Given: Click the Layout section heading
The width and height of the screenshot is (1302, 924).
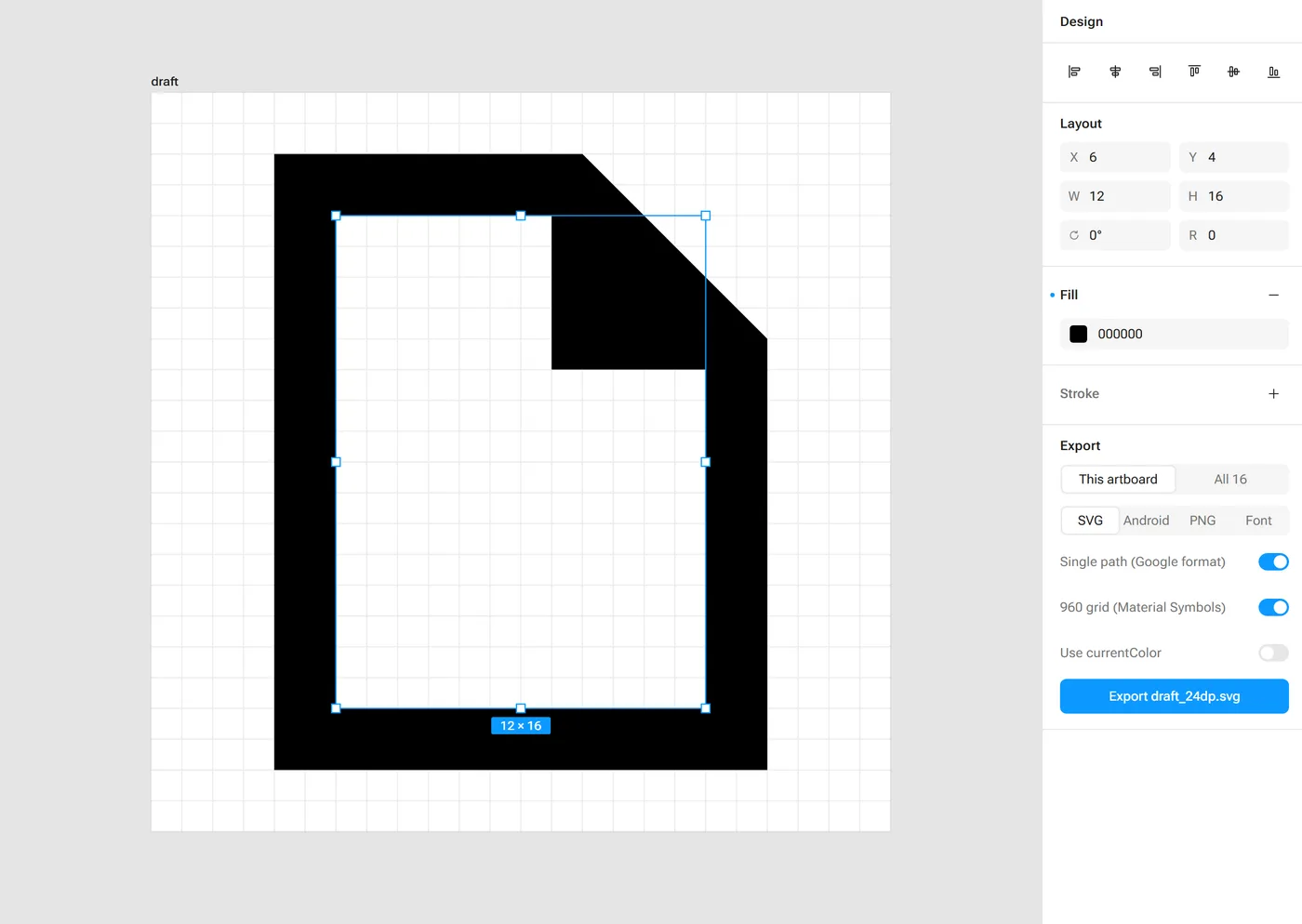Looking at the screenshot, I should coord(1081,124).
